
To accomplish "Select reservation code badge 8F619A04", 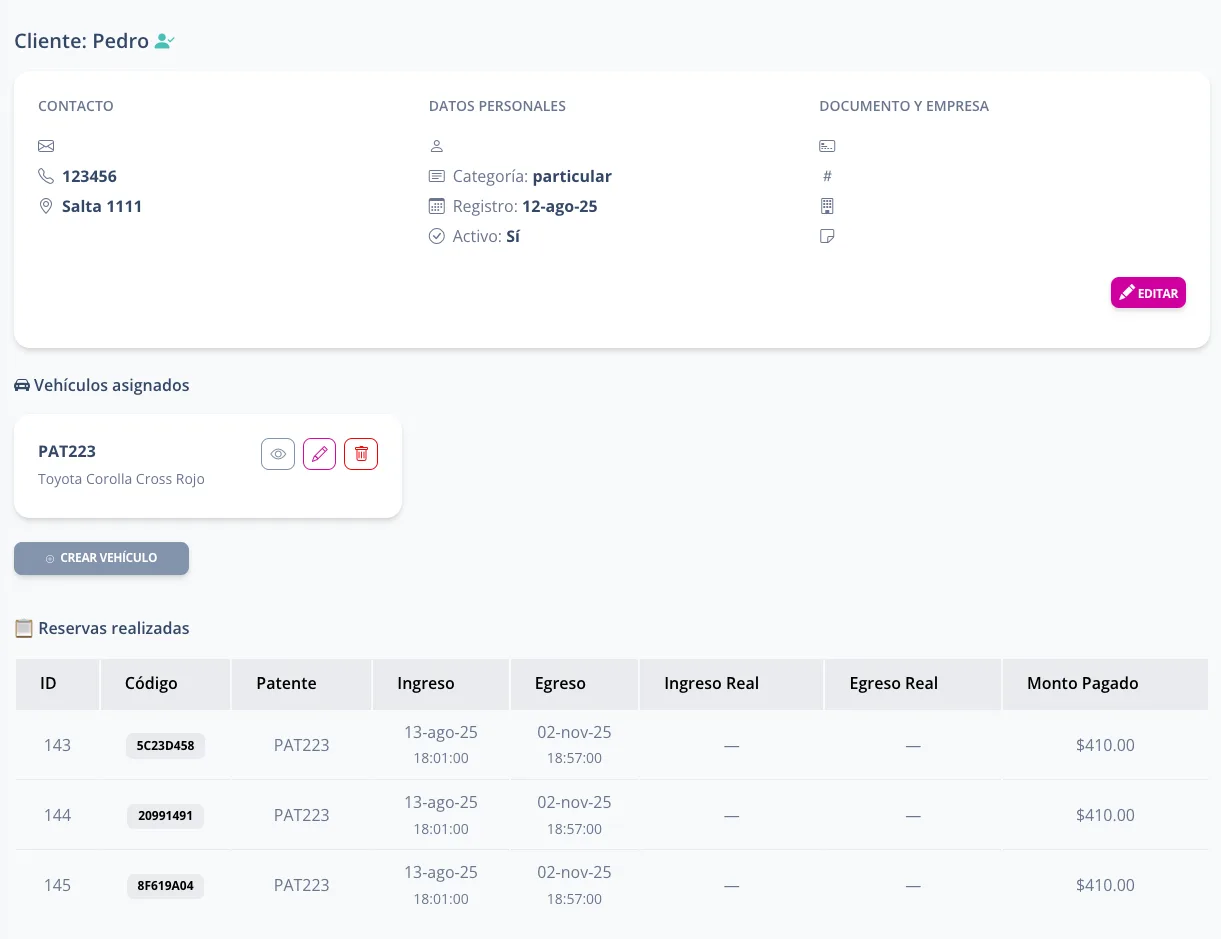I will (165, 886).
